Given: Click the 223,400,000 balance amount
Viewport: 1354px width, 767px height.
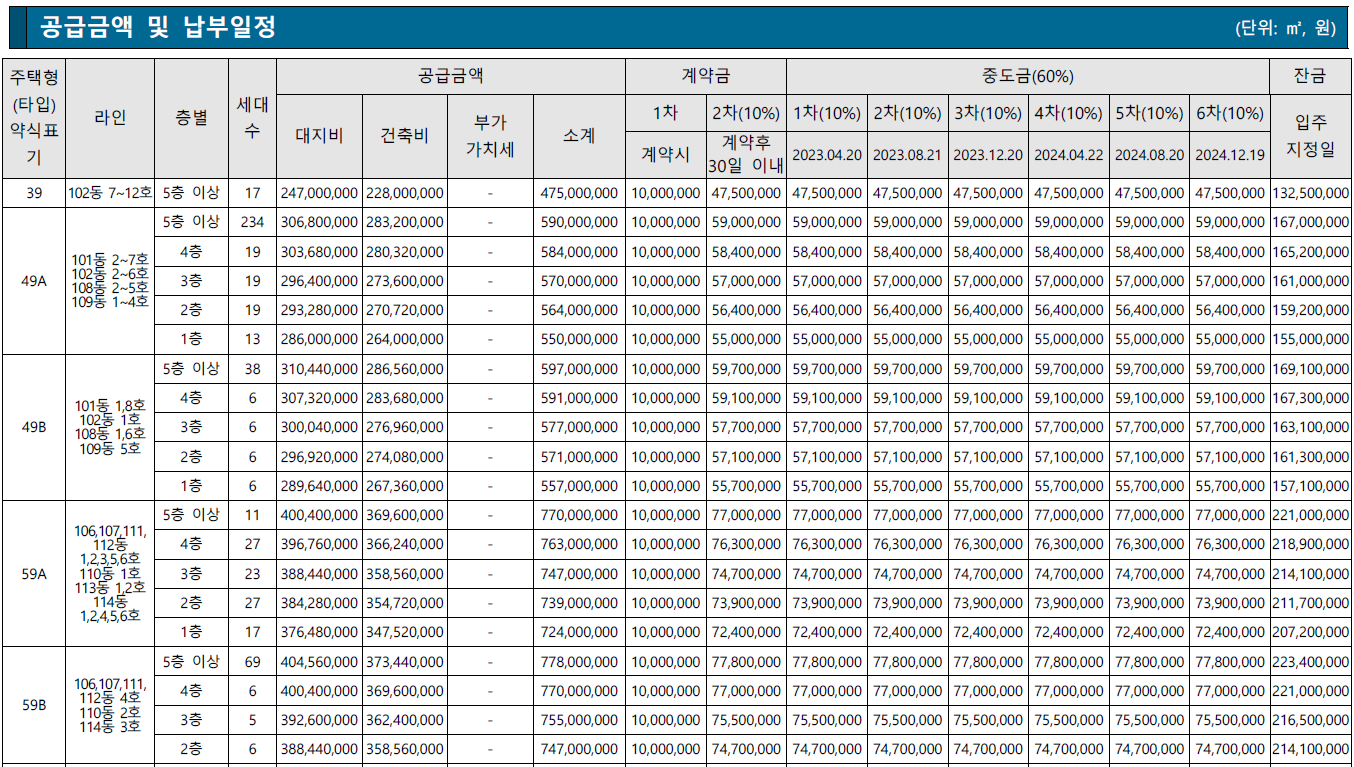Looking at the screenshot, I should click(1310, 662).
